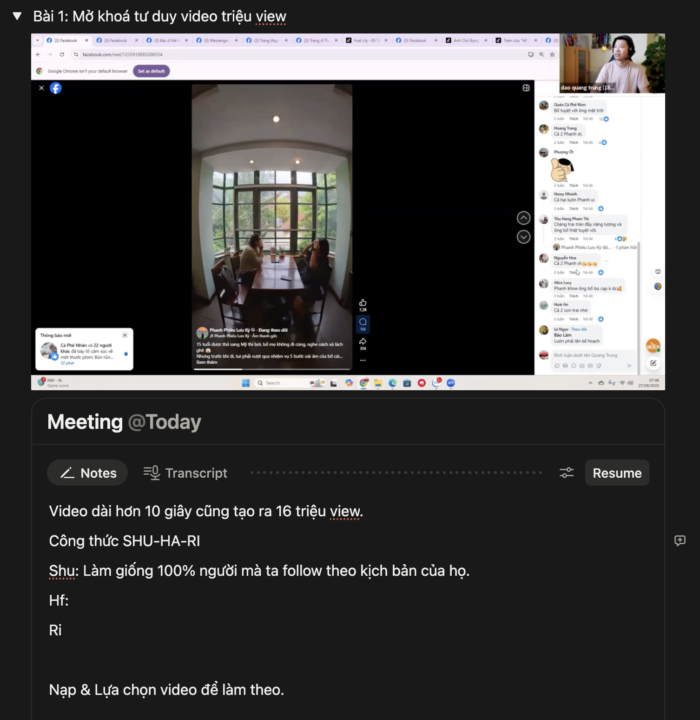This screenshot has height=720, width=700.
Task: Switch to the Transcript tab
Action: 185,473
